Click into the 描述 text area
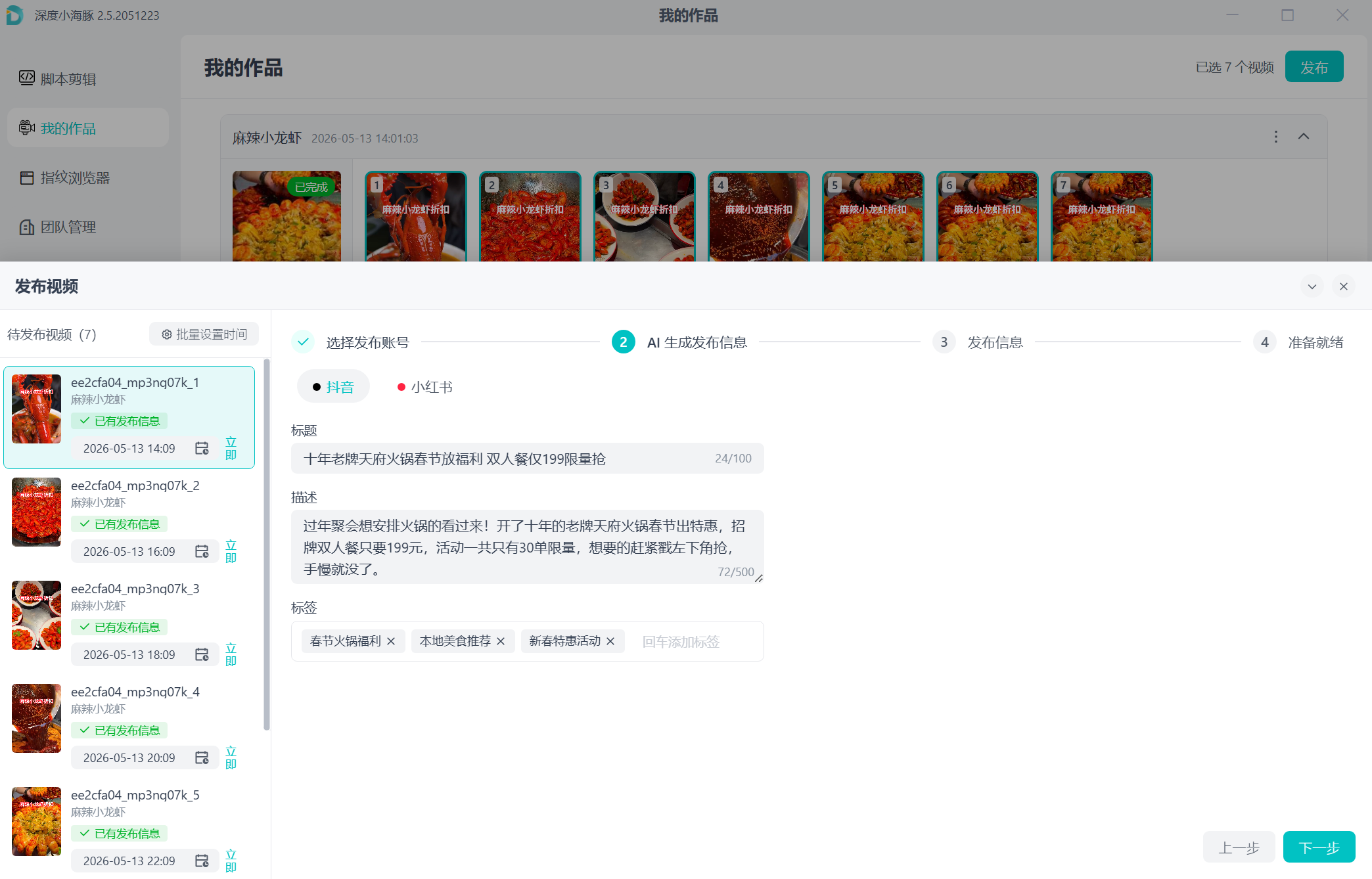This screenshot has height=879, width=1372. [x=527, y=547]
